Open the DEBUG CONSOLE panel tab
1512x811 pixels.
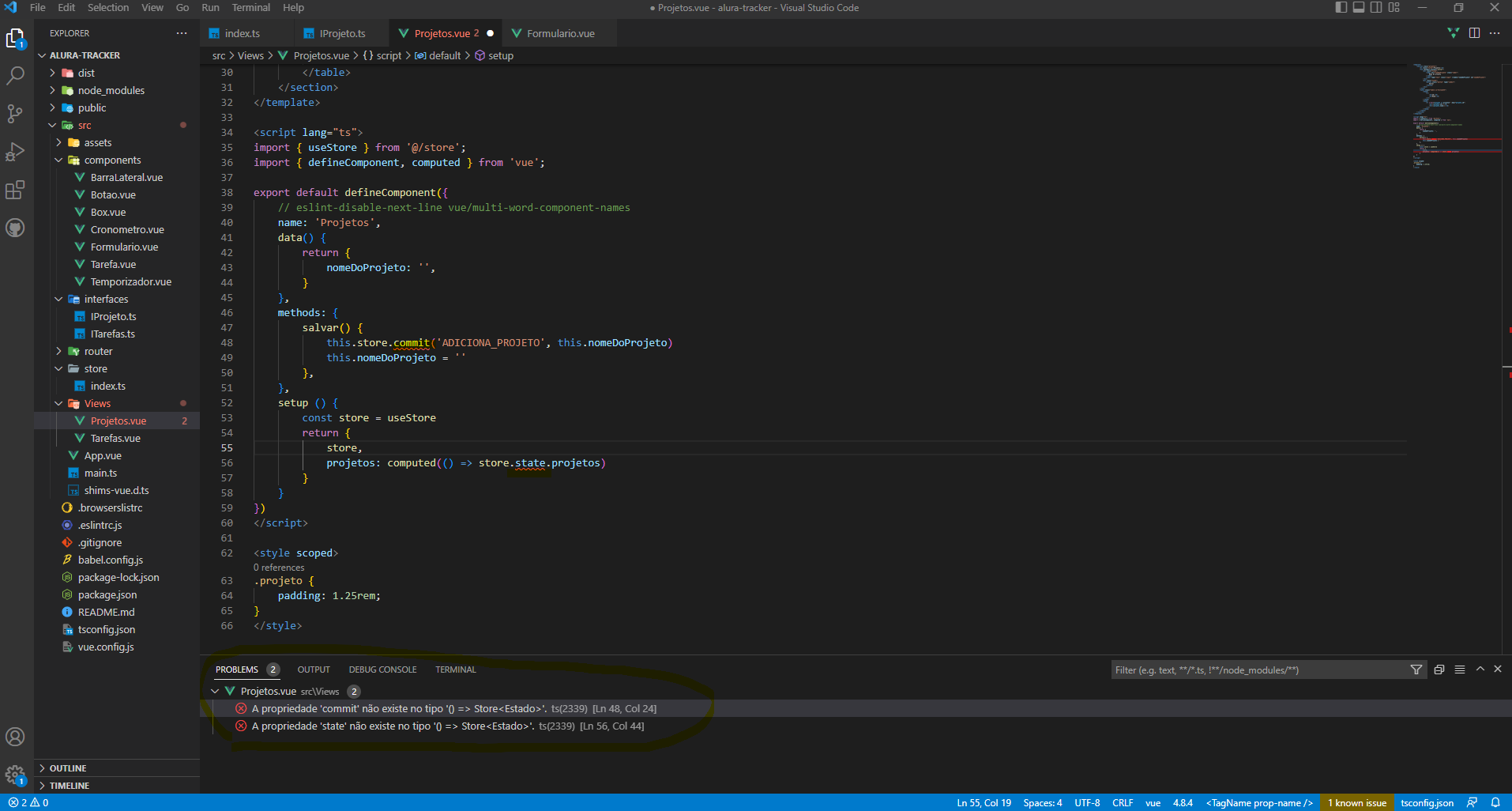(382, 670)
